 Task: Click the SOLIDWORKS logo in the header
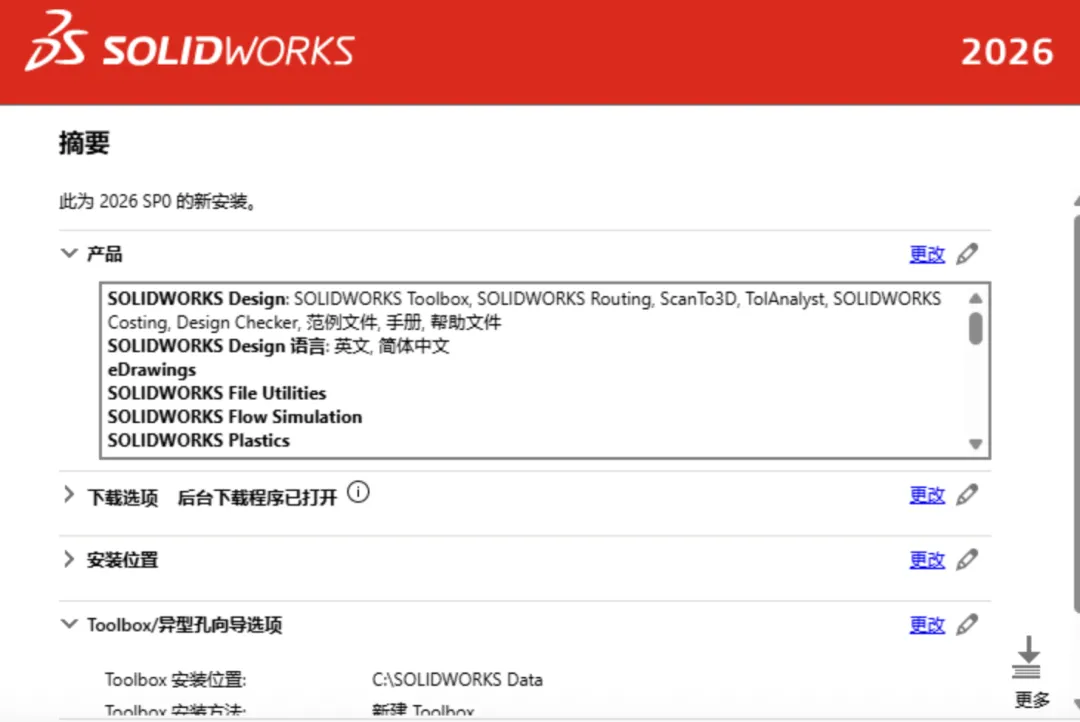(x=190, y=42)
